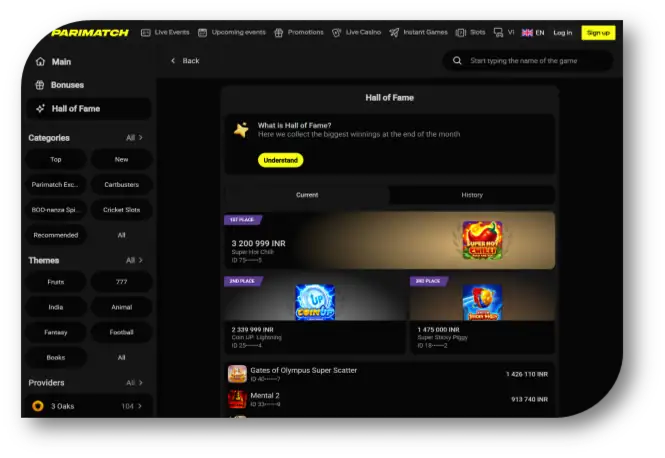Select the Top category chip

pos(56,159)
